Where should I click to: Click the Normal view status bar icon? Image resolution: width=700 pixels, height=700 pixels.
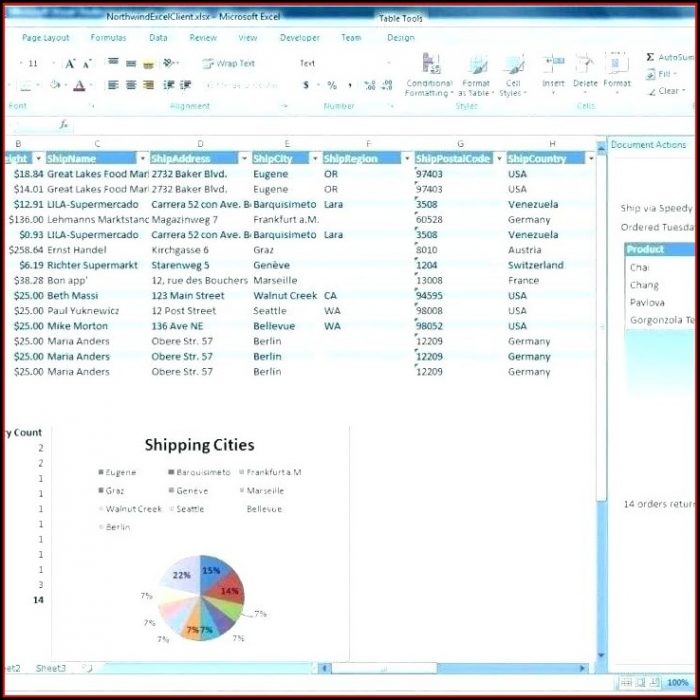[x=626, y=682]
